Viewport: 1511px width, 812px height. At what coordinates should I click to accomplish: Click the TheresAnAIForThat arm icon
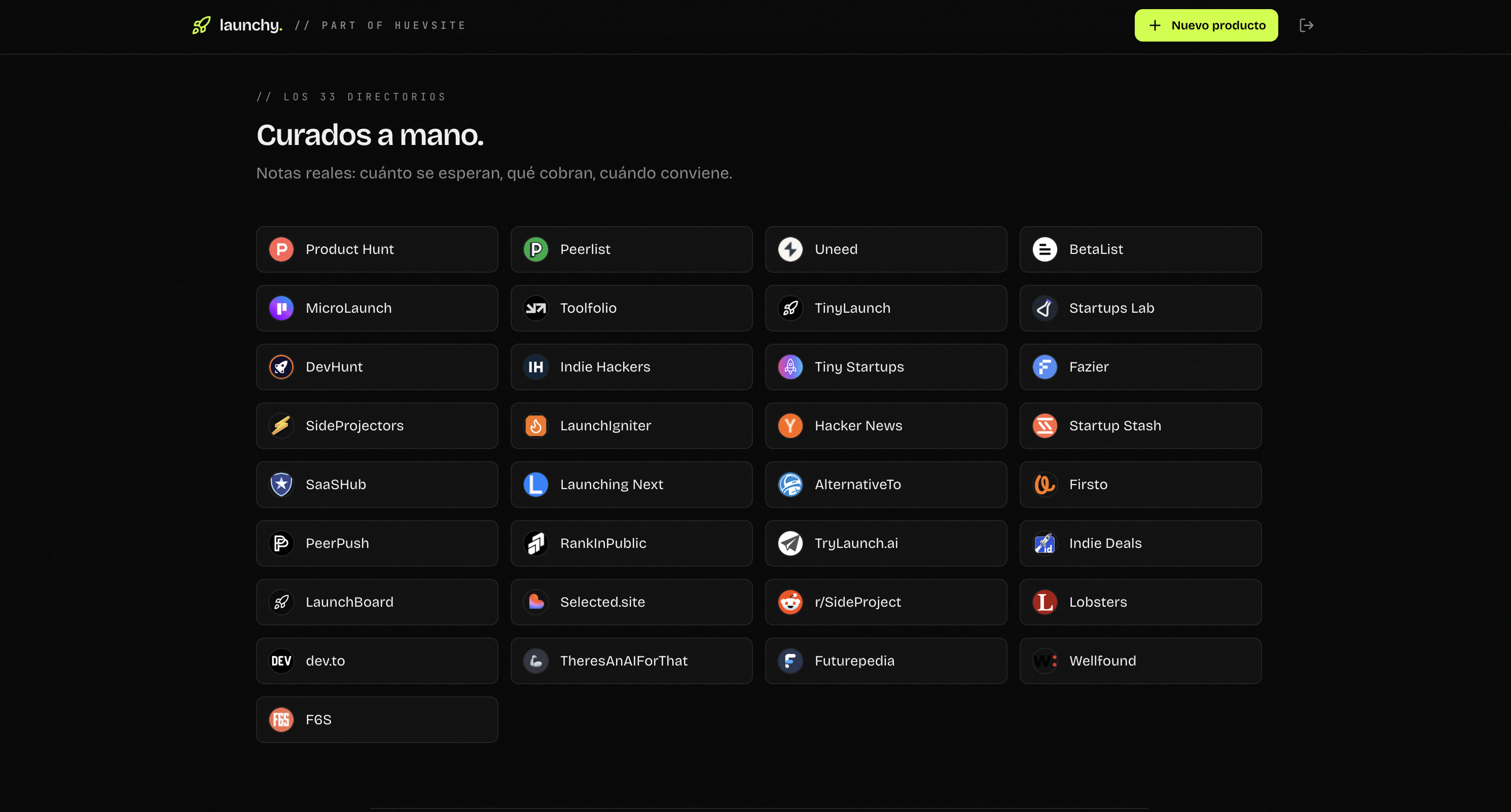(536, 661)
